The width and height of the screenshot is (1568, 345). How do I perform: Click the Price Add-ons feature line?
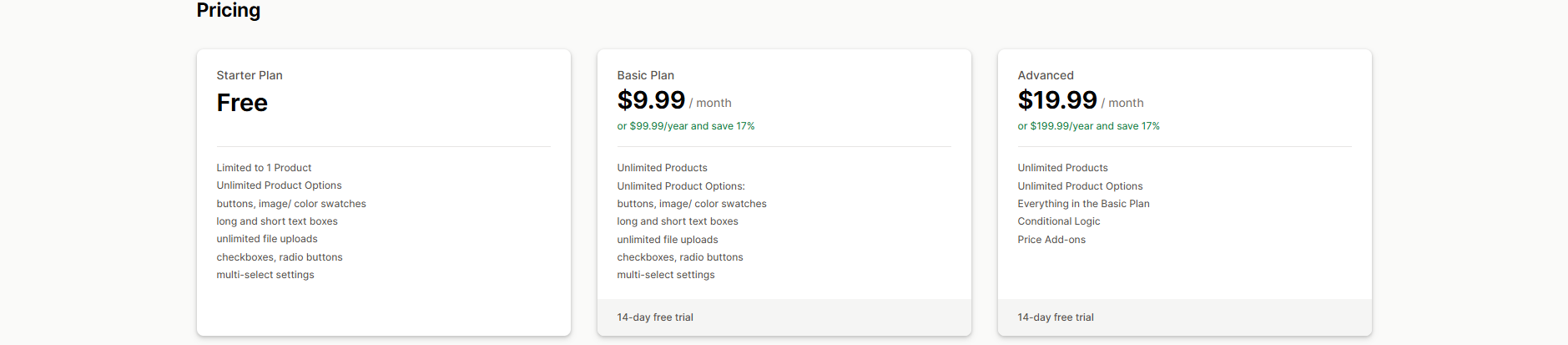point(1051,240)
